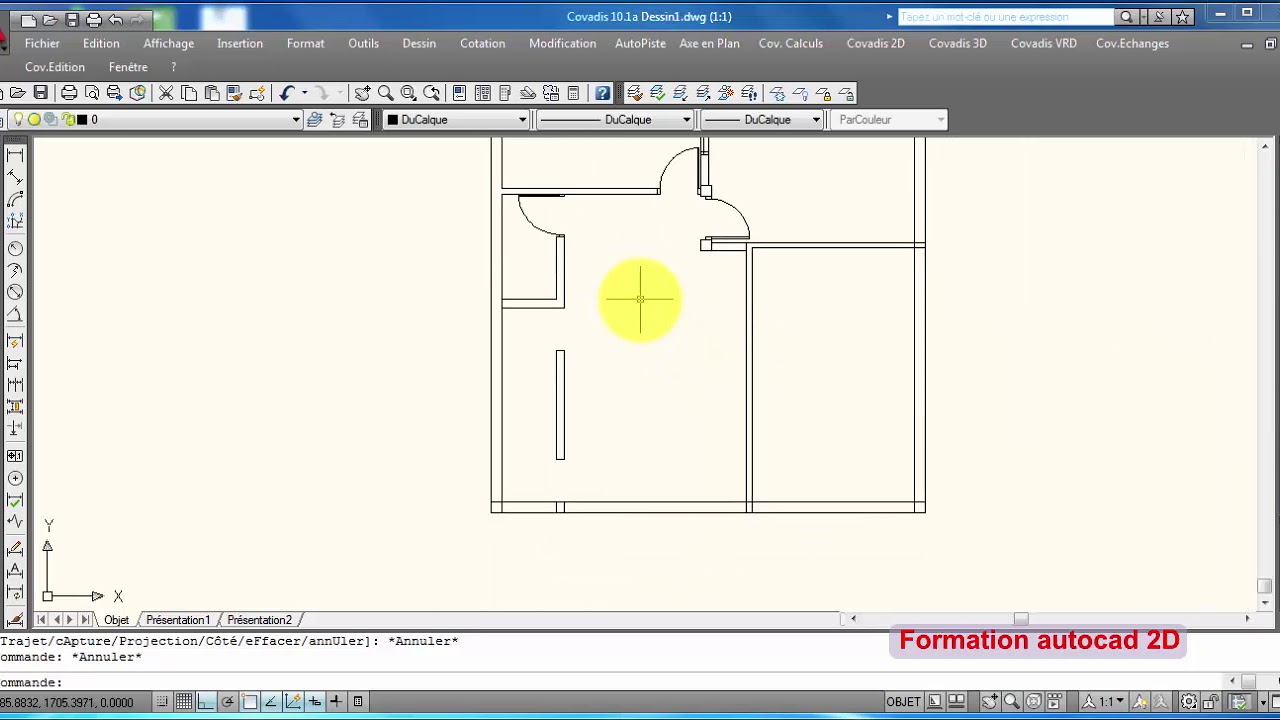Switch to the Présentation1 tab
1280x720 pixels.
pyautogui.click(x=178, y=620)
